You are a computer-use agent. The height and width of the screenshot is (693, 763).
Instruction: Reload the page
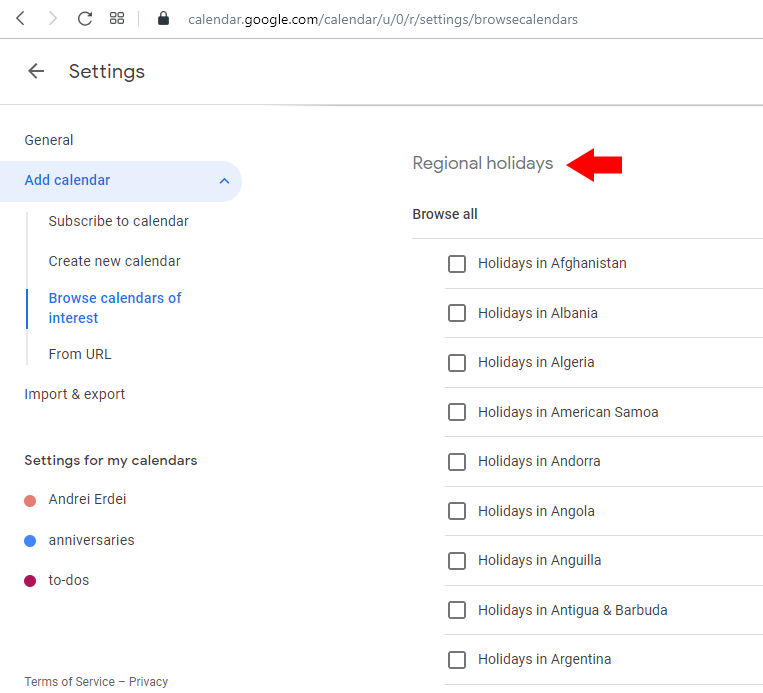click(x=85, y=18)
